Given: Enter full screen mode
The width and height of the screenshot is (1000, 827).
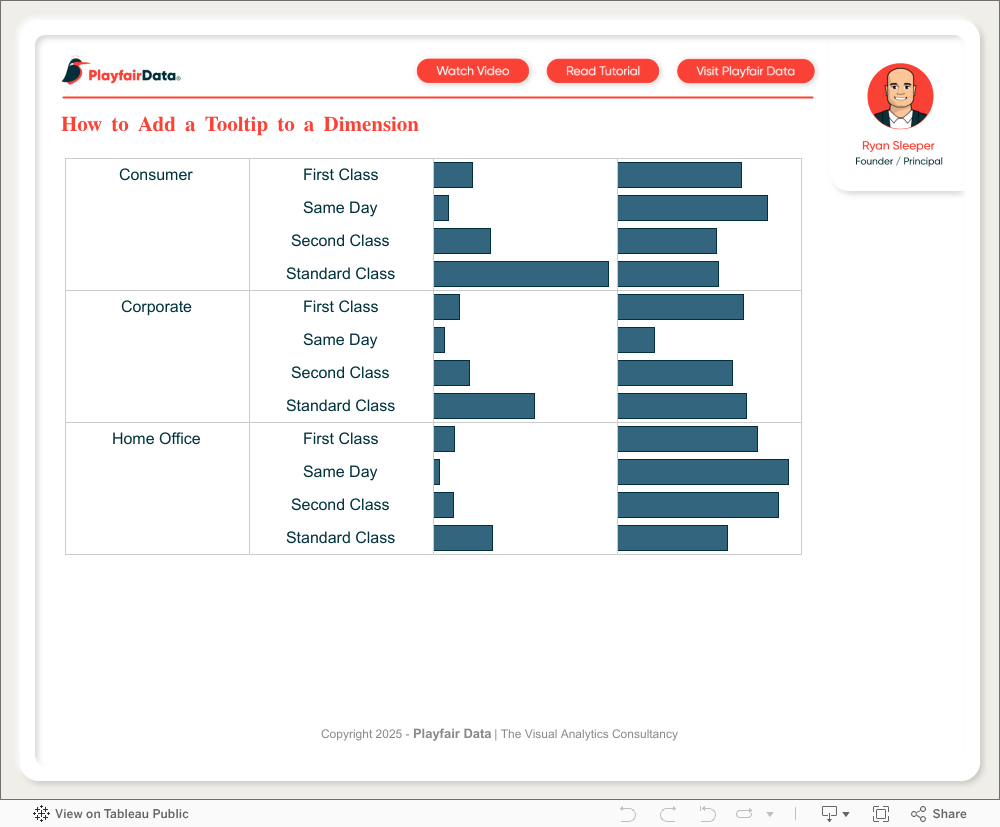Looking at the screenshot, I should pyautogui.click(x=881, y=814).
